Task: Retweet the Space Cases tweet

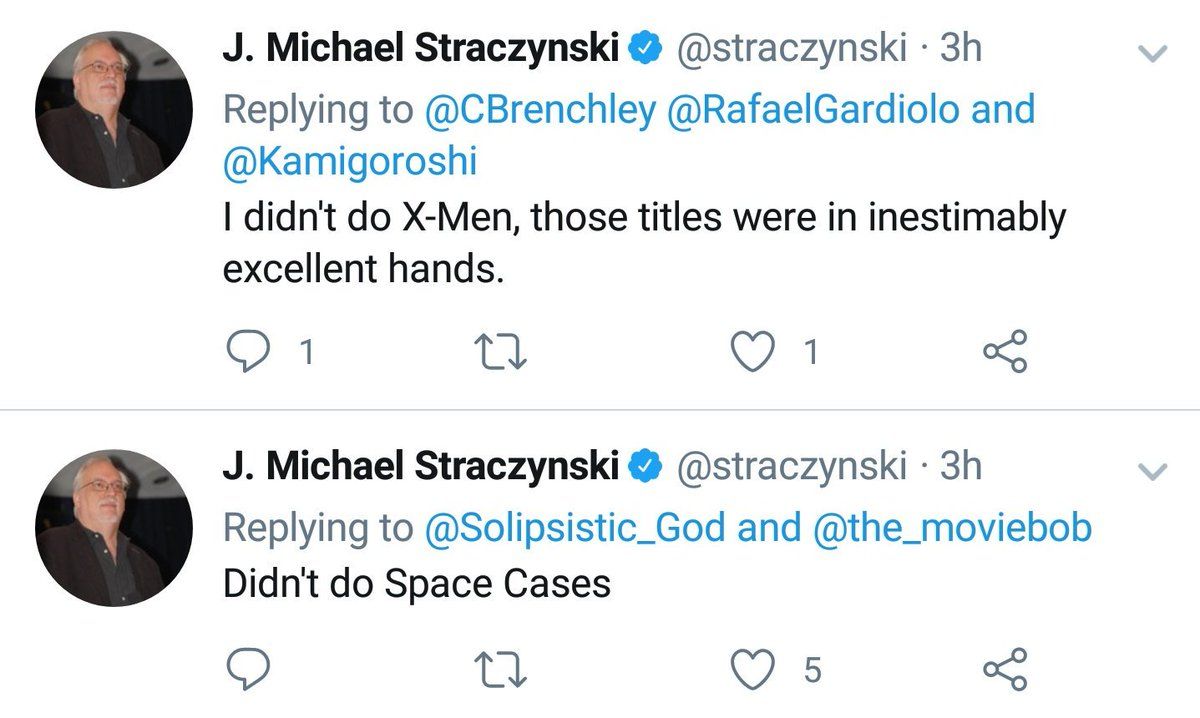Action: 500,669
